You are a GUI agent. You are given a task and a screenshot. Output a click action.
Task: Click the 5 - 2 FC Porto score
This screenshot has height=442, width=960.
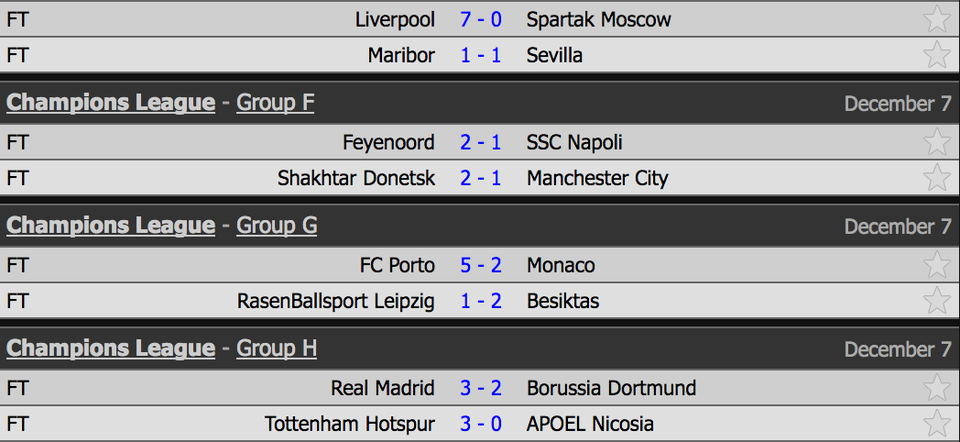pyautogui.click(x=481, y=265)
